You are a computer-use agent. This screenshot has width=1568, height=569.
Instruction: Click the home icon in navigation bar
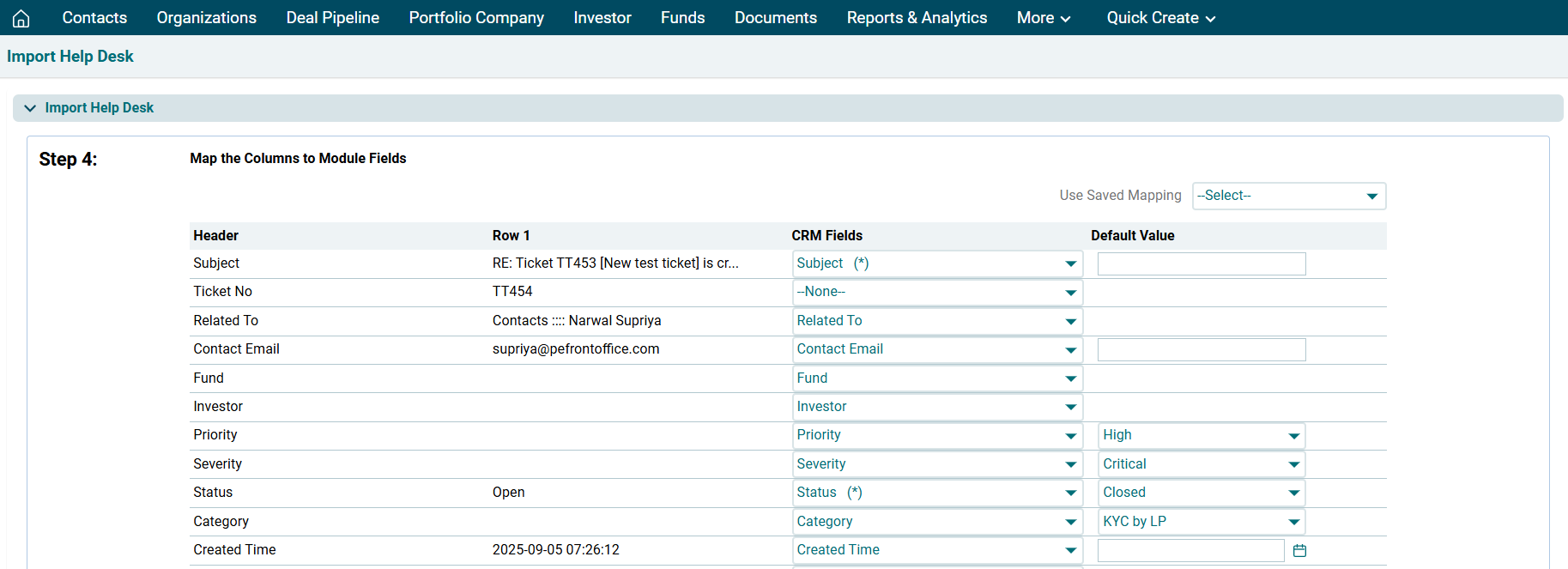pos(21,18)
